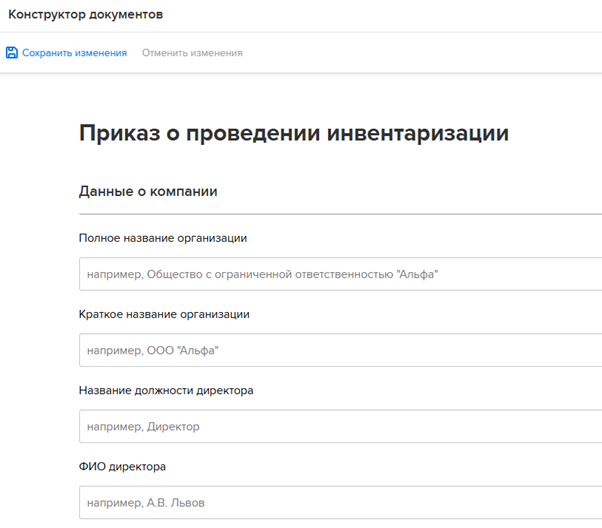Image resolution: width=602 pixels, height=528 pixels.
Task: Click the divider line below 'Данные о компании'
Action: coord(340,214)
